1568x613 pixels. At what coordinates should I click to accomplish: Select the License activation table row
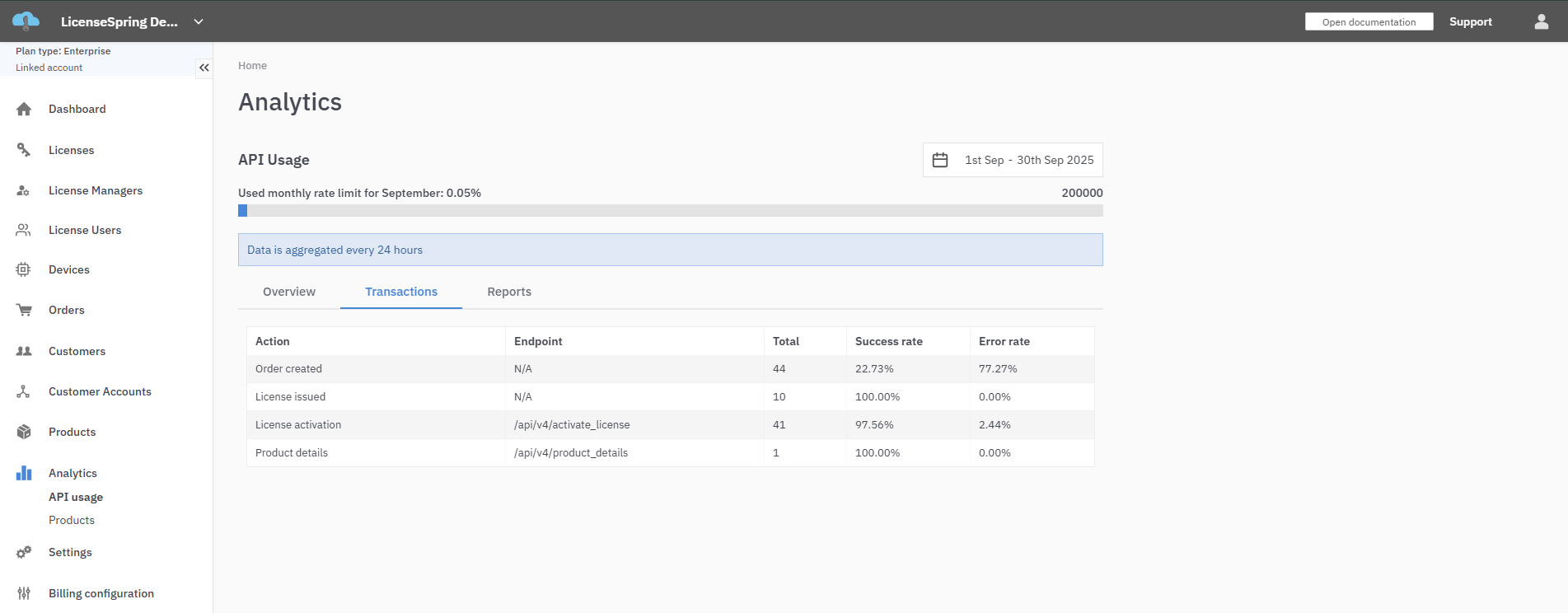670,425
